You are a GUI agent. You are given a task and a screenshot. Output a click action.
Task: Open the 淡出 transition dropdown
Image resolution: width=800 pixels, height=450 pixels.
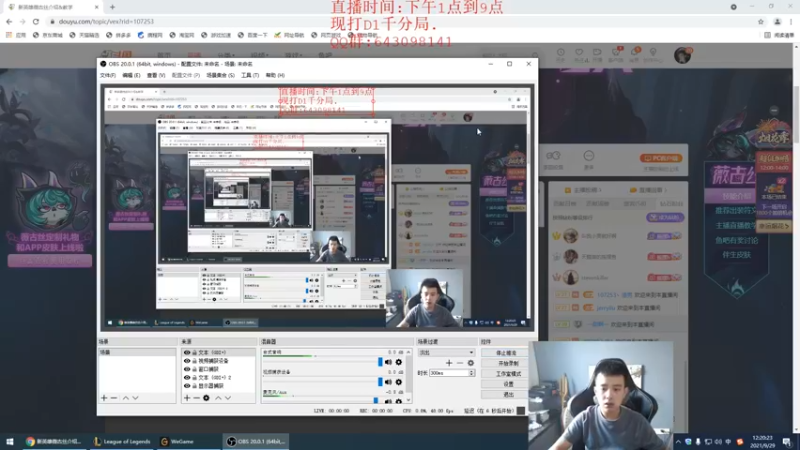click(446, 353)
